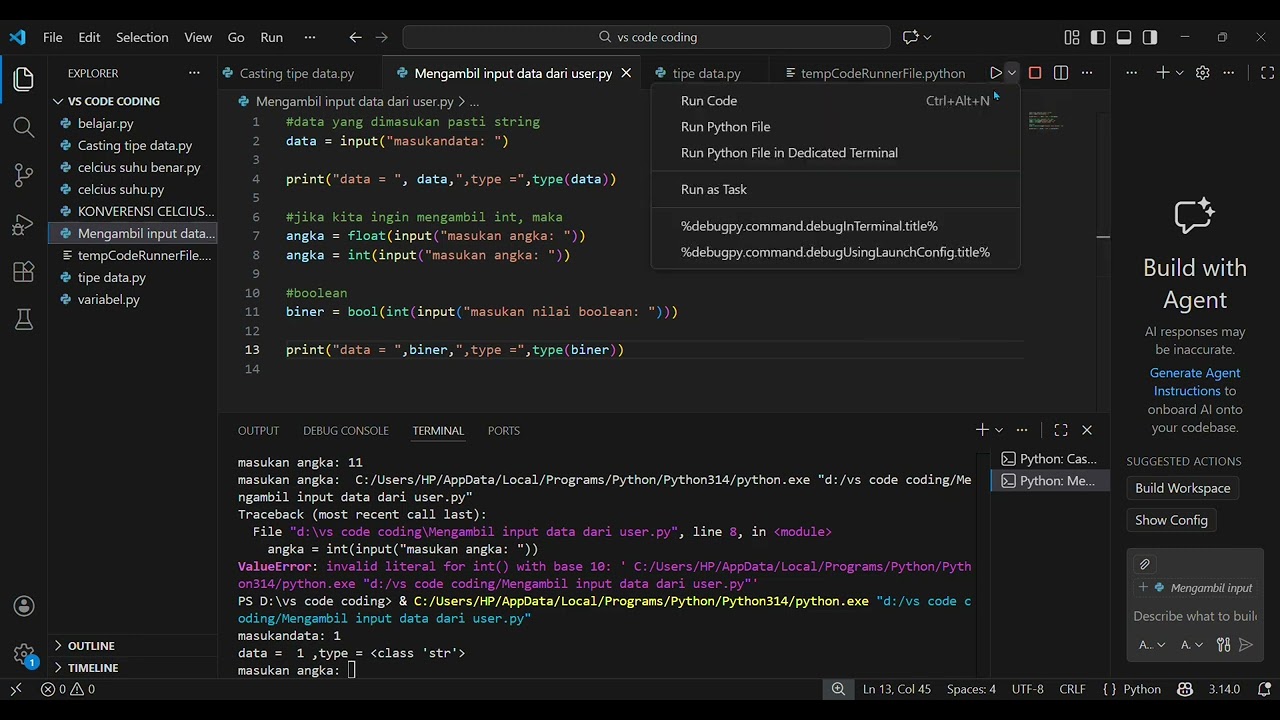Click the command center search box
This screenshot has width=1280, height=720.
tap(646, 37)
